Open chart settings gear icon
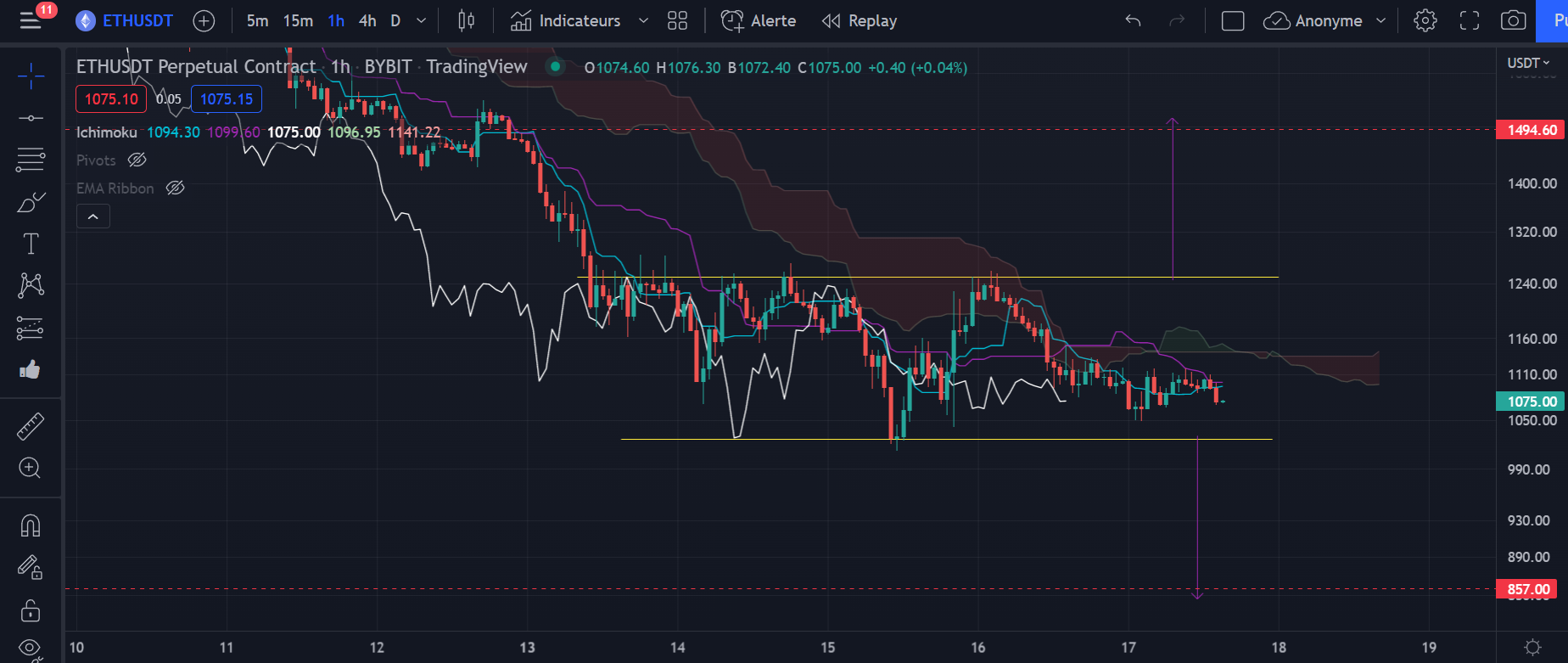The width and height of the screenshot is (1568, 663). (x=1425, y=21)
